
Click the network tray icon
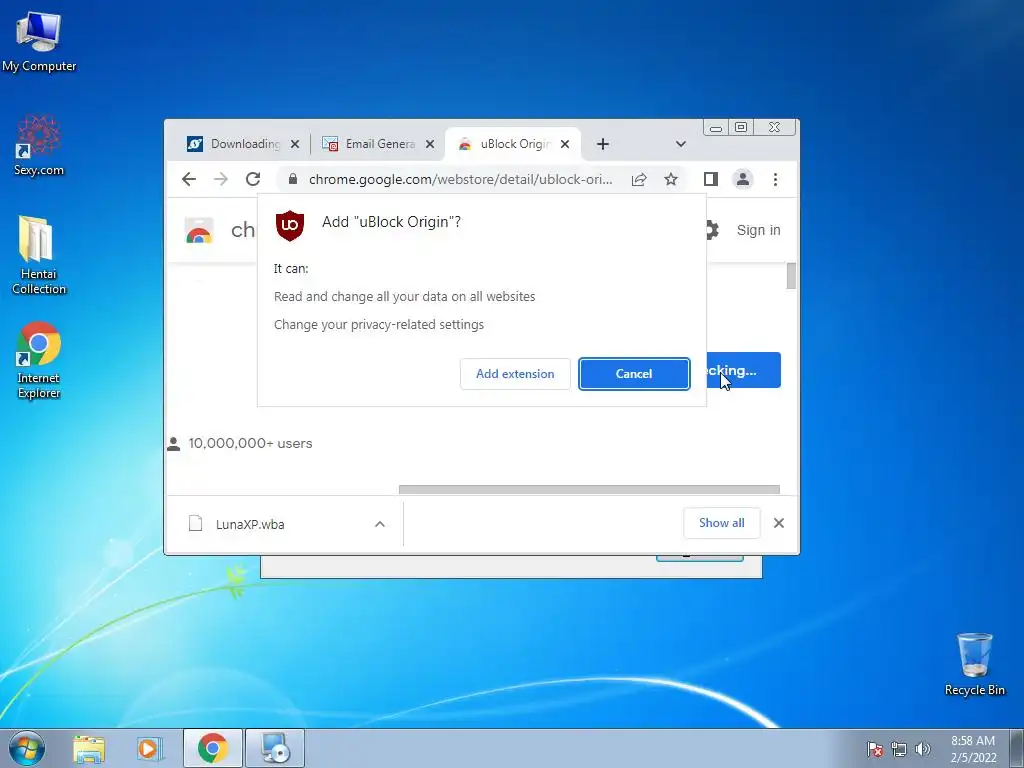[x=899, y=749]
